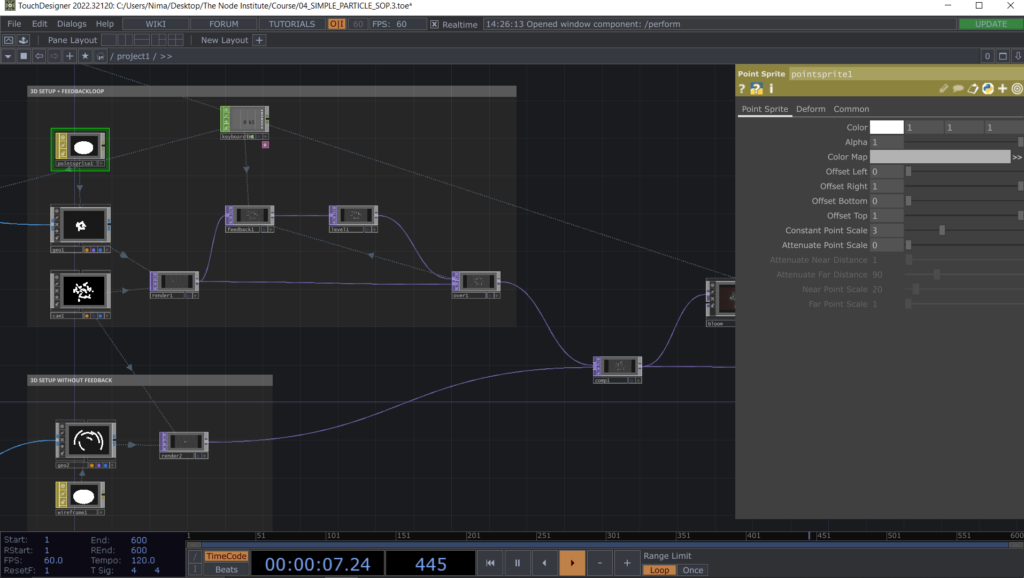This screenshot has width=1024, height=578.
Task: Click the current frame 445 field
Action: (430, 564)
